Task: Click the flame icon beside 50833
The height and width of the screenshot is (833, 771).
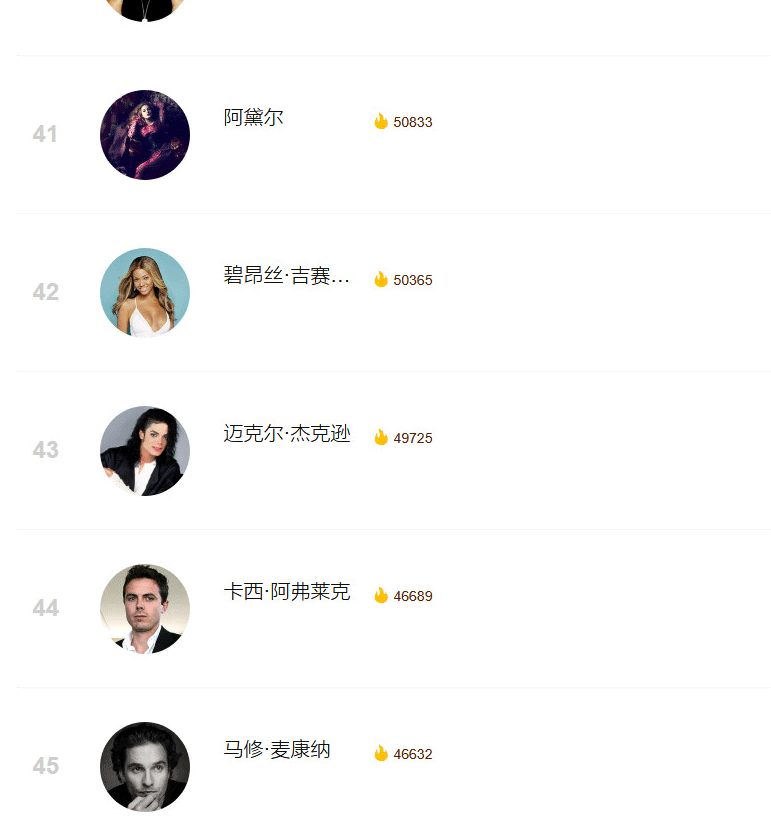Action: (381, 122)
